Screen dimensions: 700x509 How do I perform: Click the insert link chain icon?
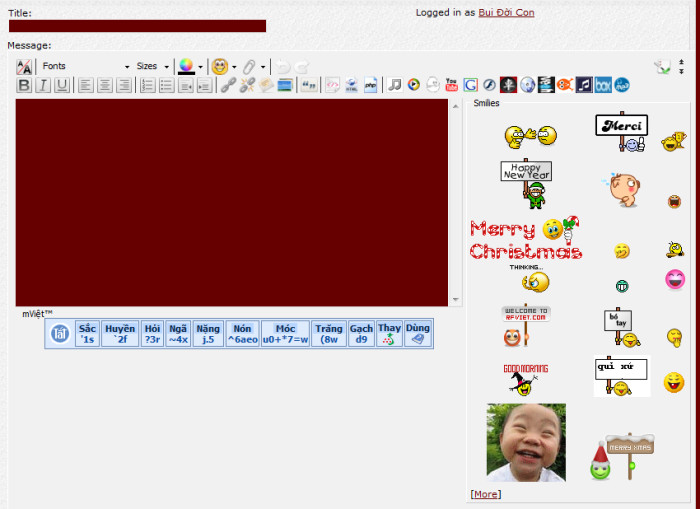228,85
